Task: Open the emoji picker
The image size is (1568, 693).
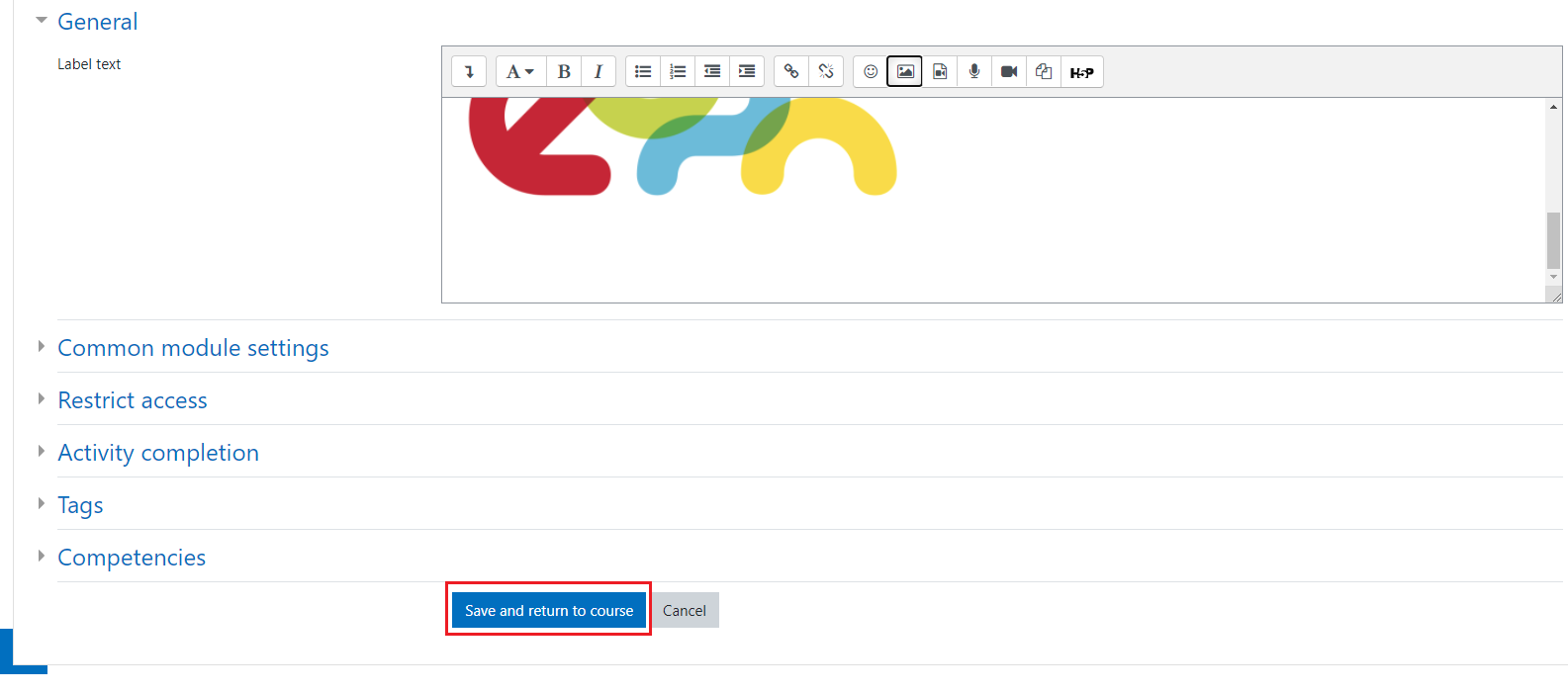Action: click(871, 71)
